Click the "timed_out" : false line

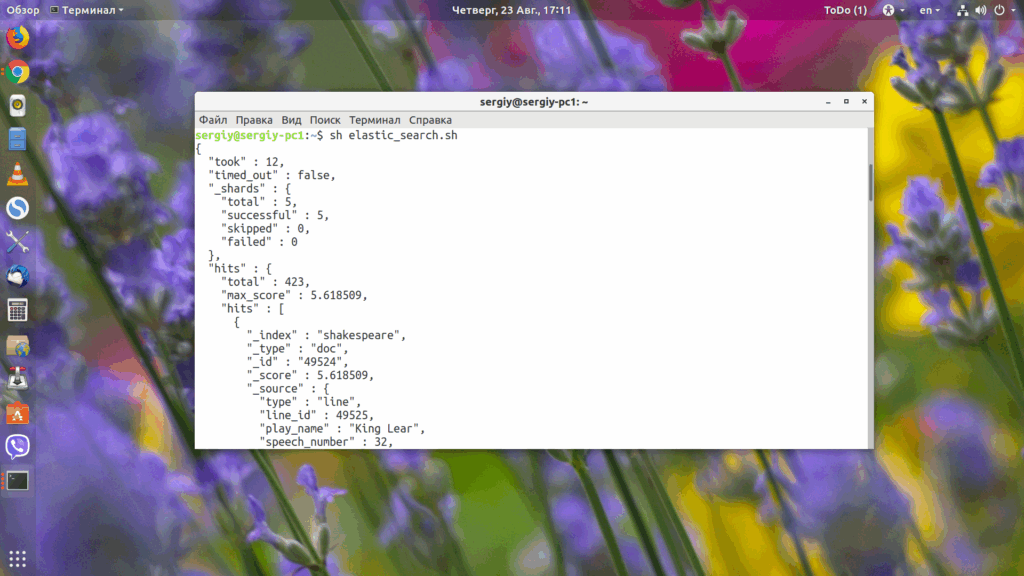click(272, 175)
